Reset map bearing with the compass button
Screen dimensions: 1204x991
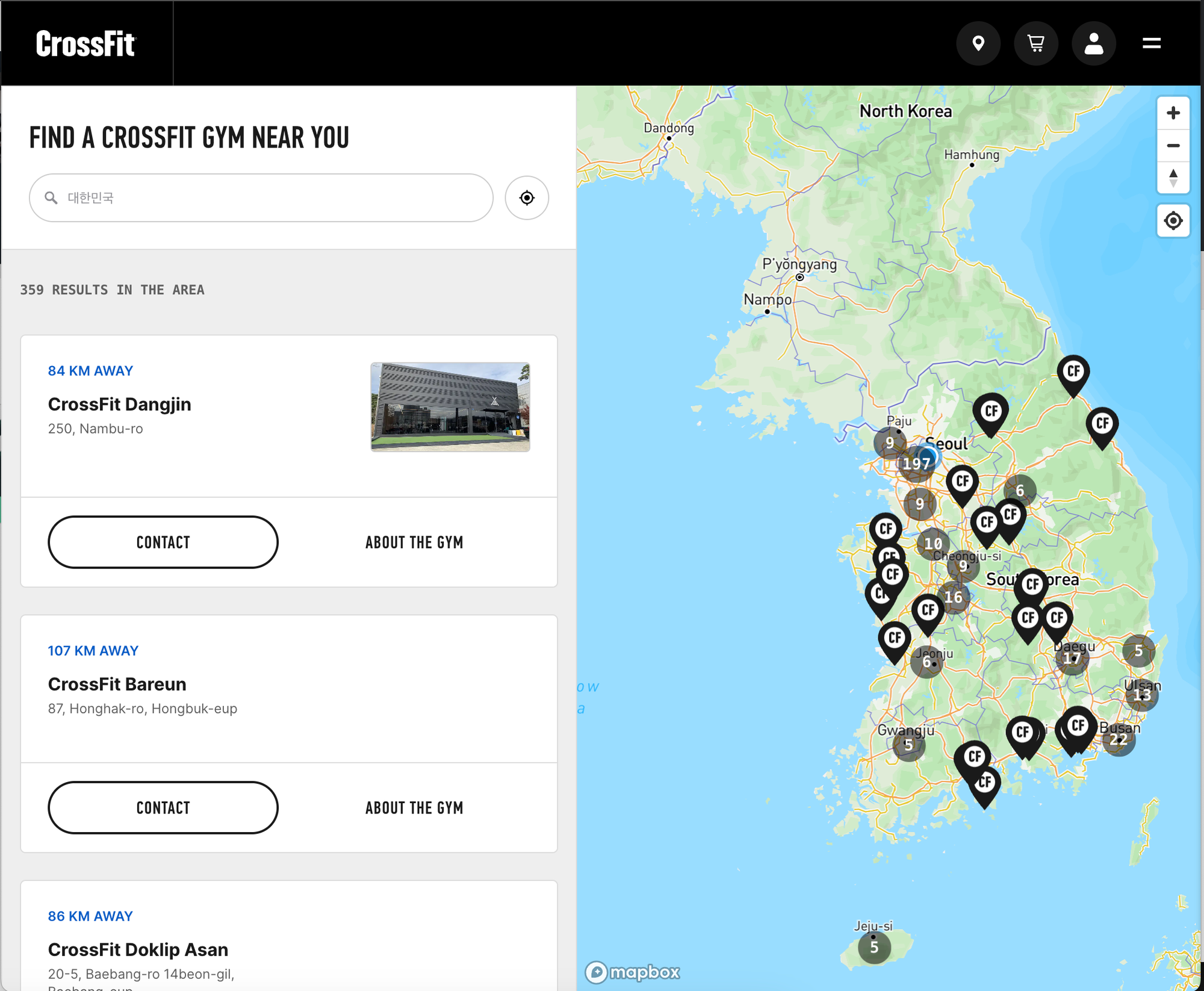click(1173, 178)
